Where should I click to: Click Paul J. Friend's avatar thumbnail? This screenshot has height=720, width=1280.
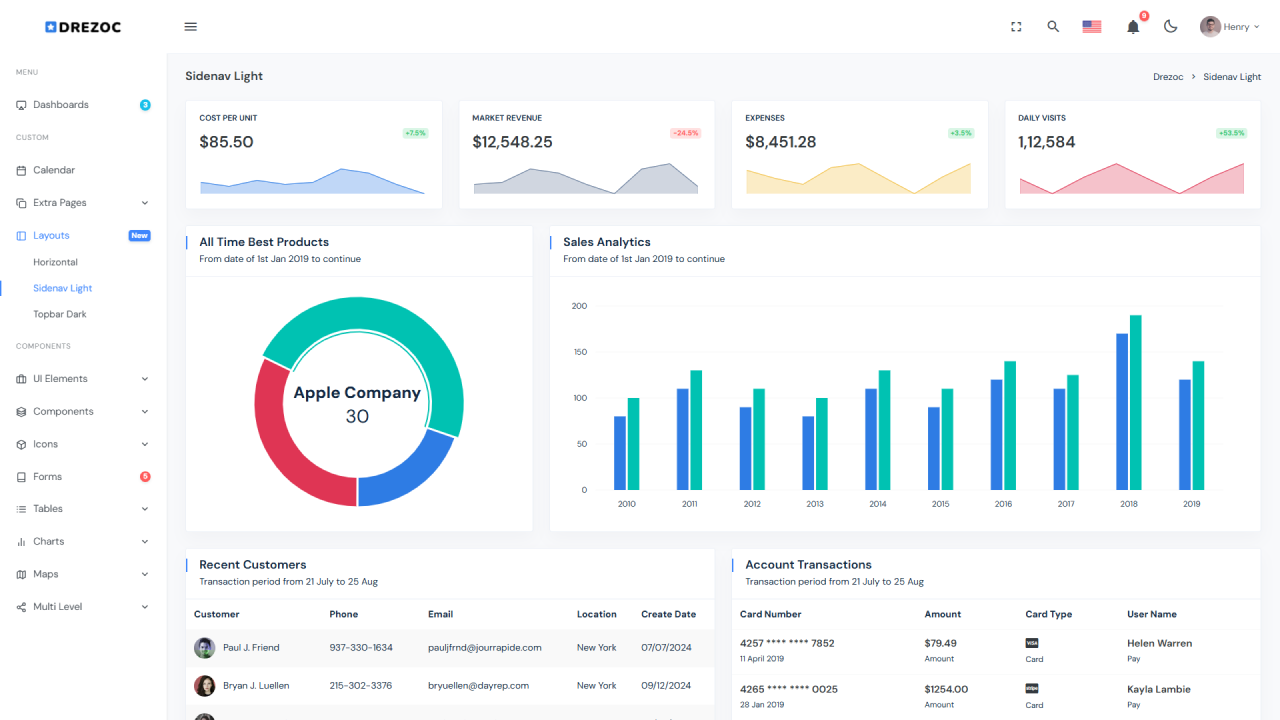(x=204, y=648)
